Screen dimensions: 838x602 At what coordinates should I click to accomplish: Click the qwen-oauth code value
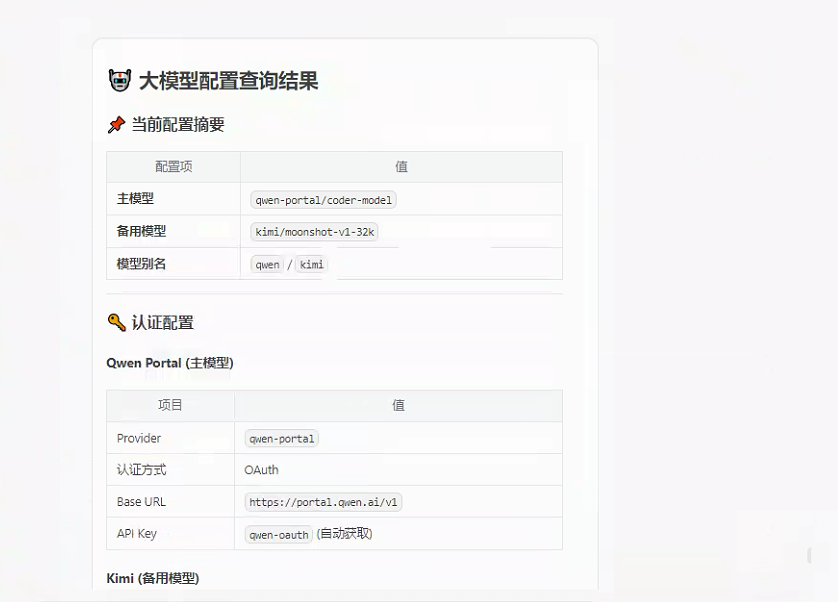278,535
